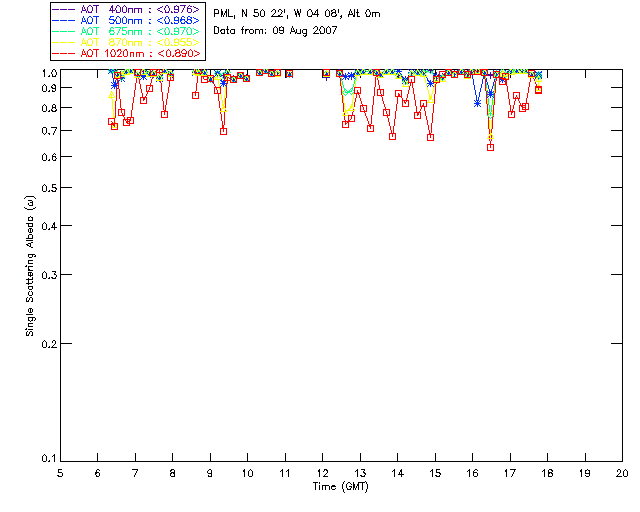Click the x-axis tick label 8
640x512 pixels.
point(173,473)
